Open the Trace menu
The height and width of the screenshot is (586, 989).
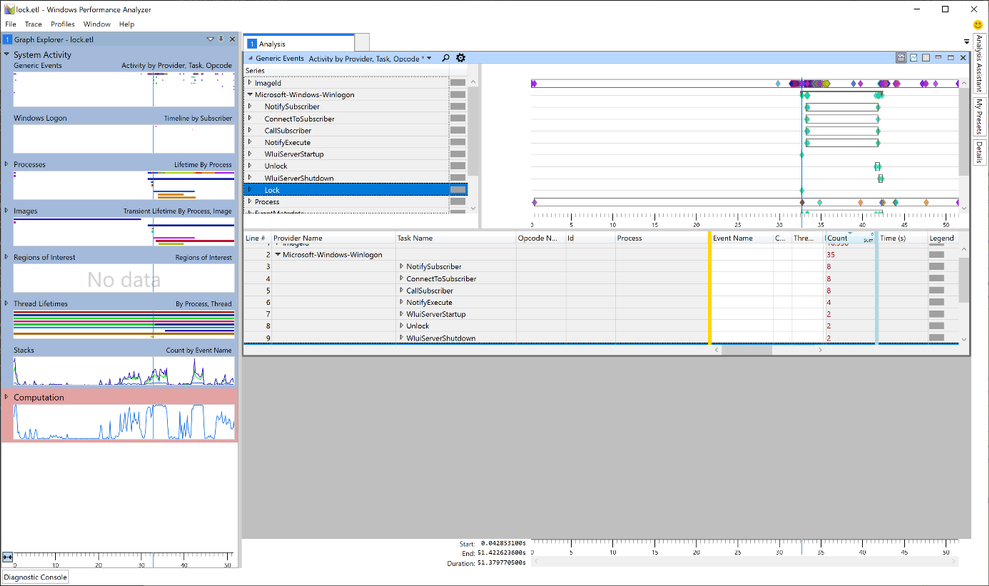tap(33, 24)
